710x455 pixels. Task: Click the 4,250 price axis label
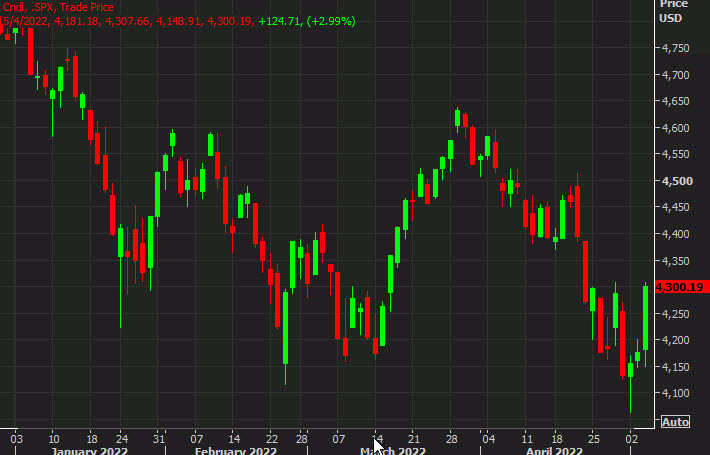tap(675, 314)
